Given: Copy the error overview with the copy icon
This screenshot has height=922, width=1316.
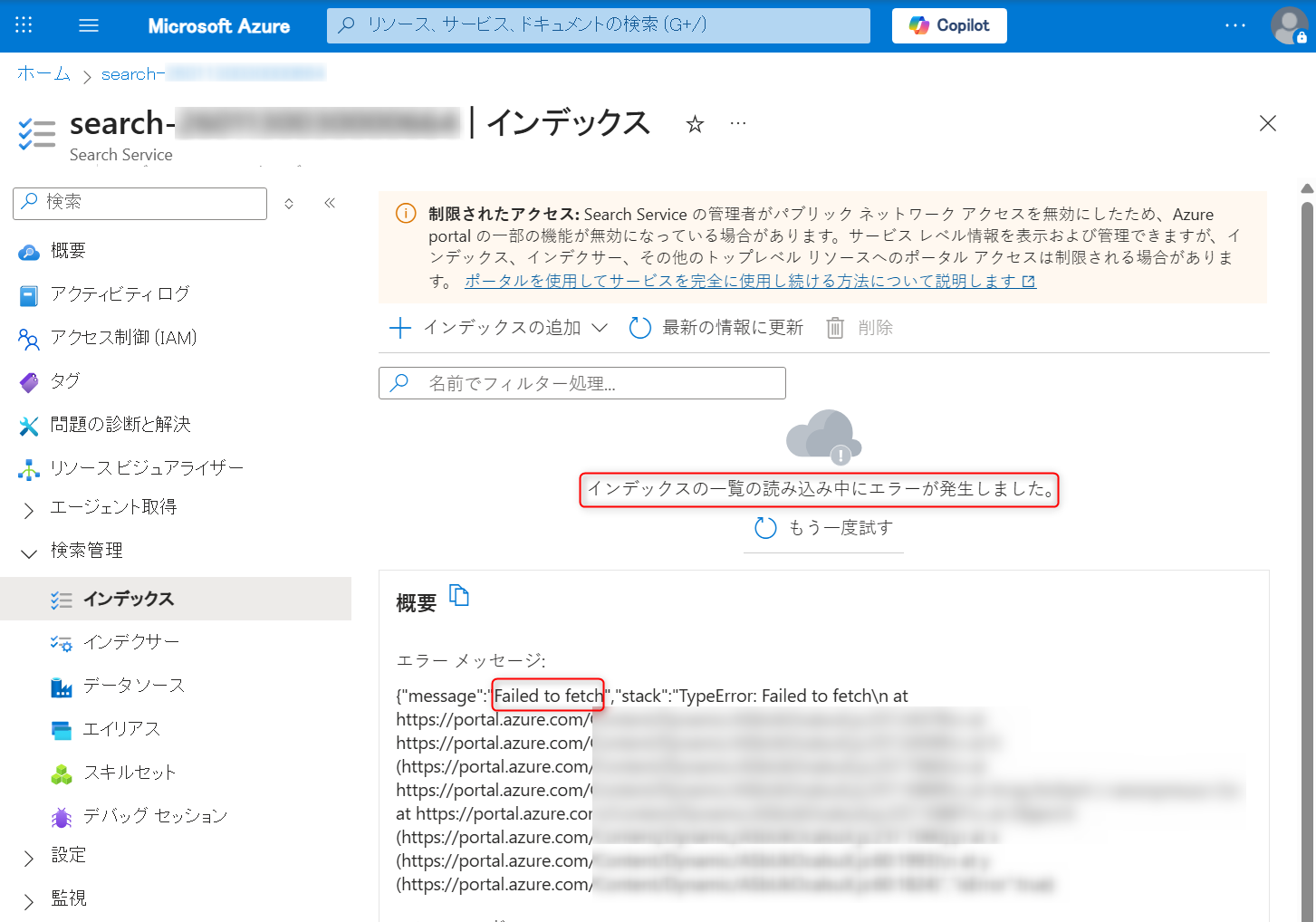Looking at the screenshot, I should click(x=459, y=595).
